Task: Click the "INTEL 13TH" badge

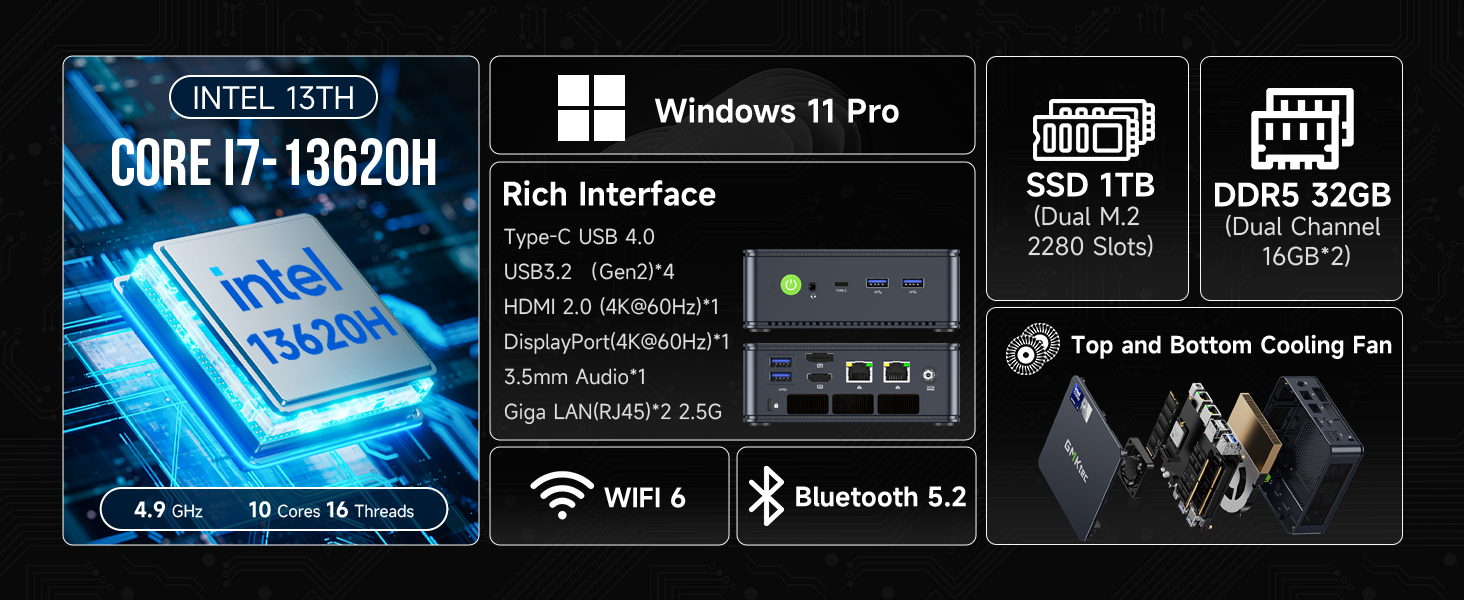Action: pyautogui.click(x=272, y=98)
